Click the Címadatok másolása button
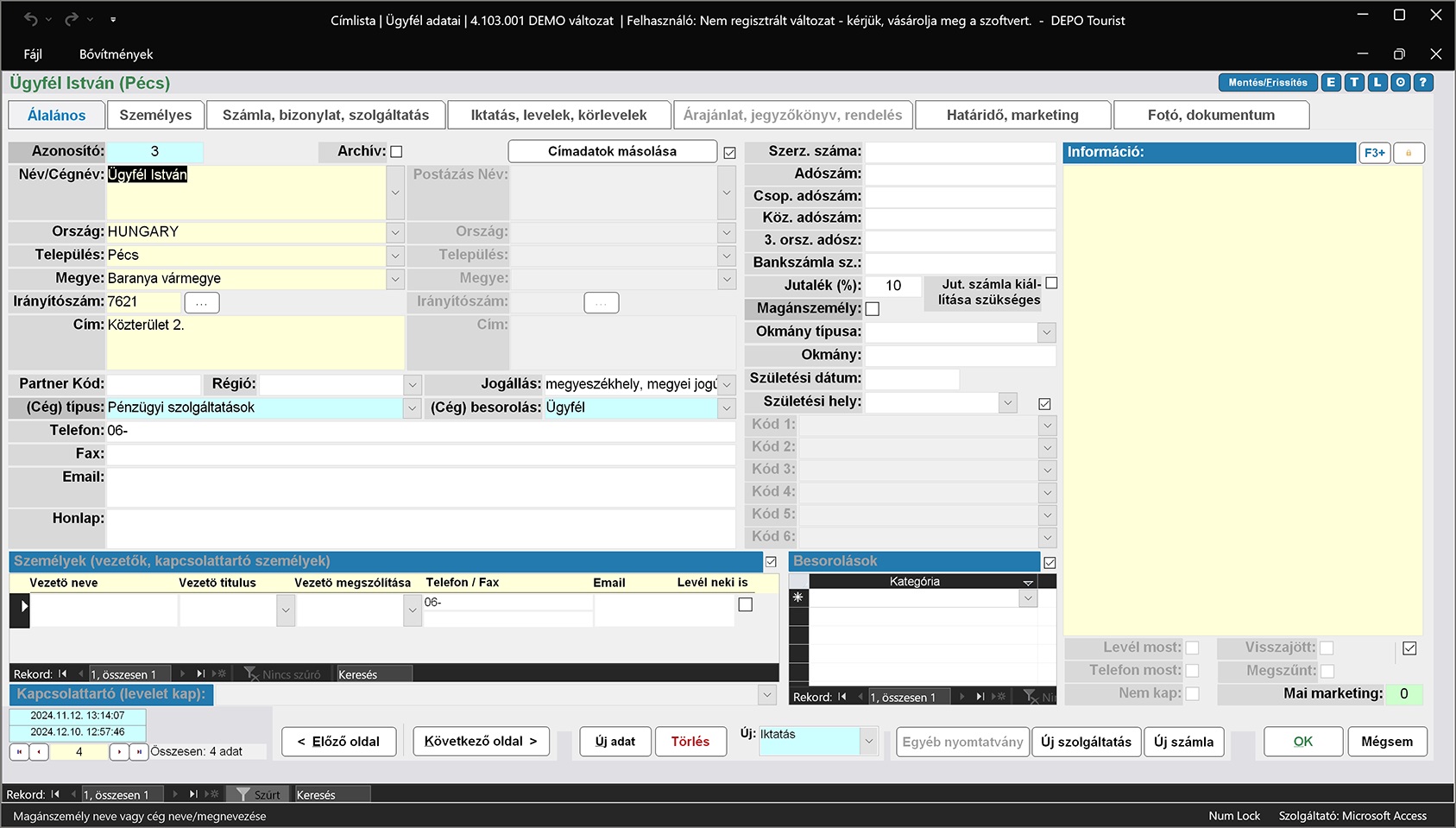1456x828 pixels. point(612,151)
